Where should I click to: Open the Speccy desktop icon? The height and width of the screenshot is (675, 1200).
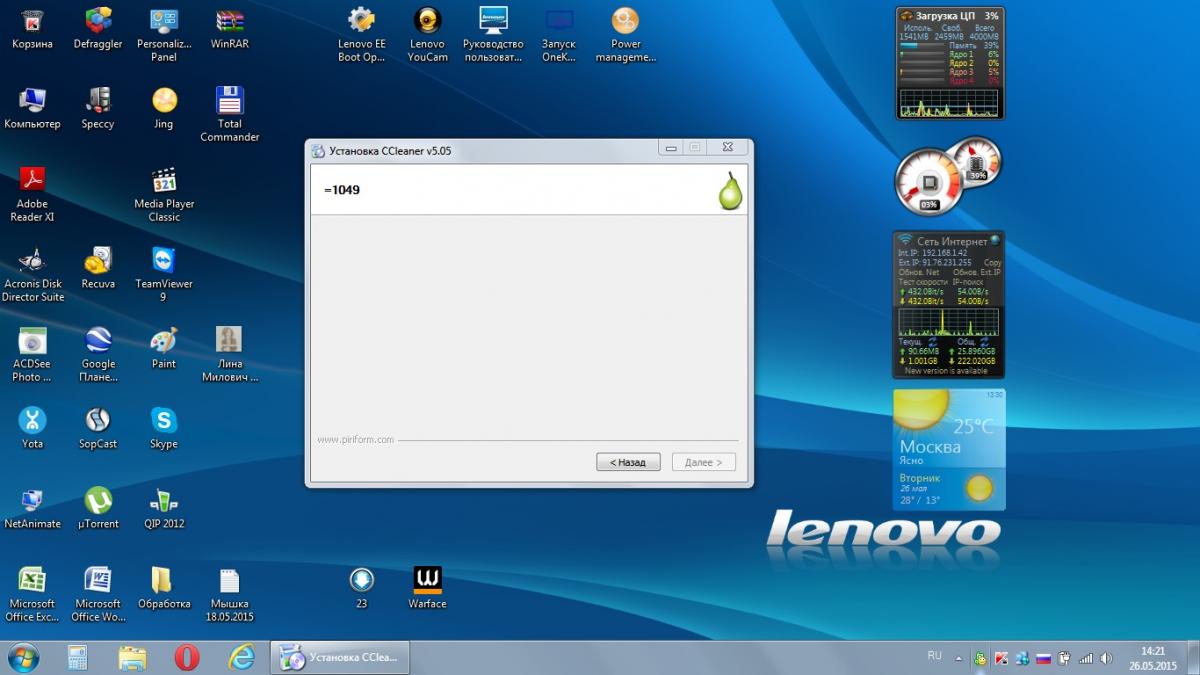tap(98, 102)
